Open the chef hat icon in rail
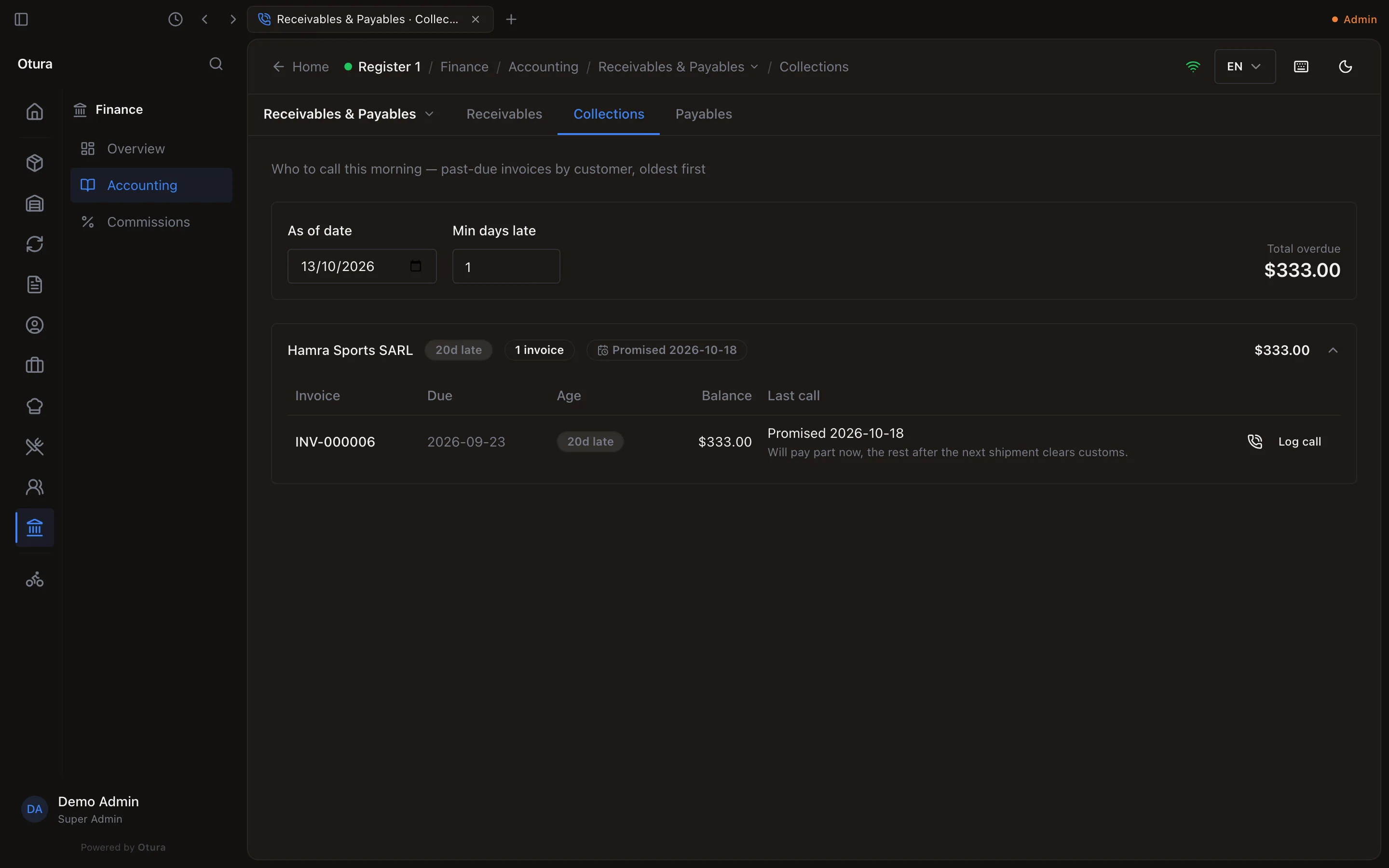 point(34,407)
